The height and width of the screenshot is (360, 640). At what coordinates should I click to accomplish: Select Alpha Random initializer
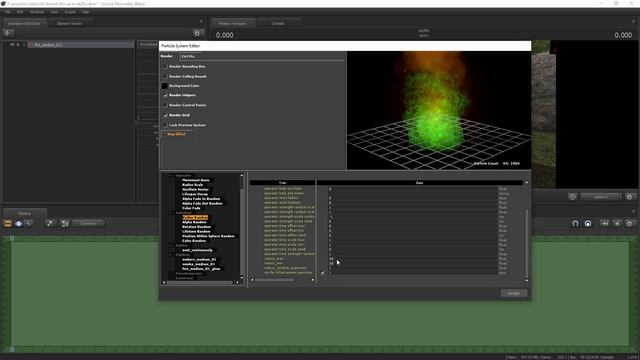click(x=194, y=222)
